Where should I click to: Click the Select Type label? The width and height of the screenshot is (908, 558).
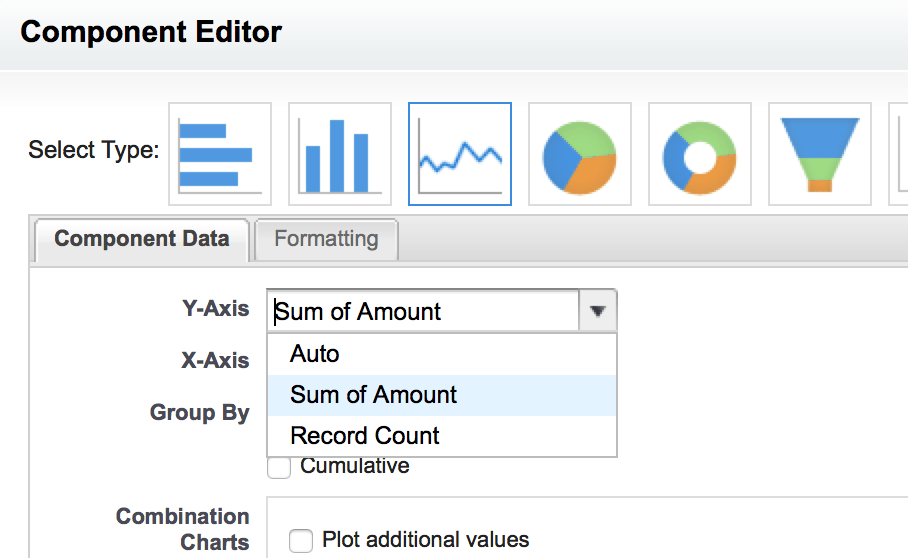click(93, 150)
